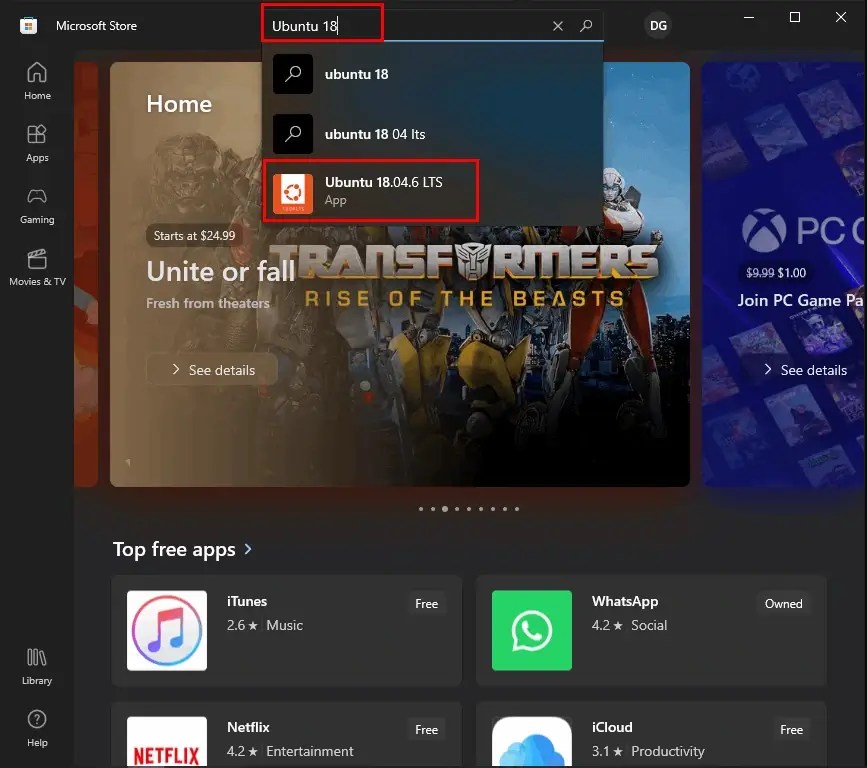This screenshot has height=768, width=867.
Task: Open the iTunes app tile
Action: [287, 631]
